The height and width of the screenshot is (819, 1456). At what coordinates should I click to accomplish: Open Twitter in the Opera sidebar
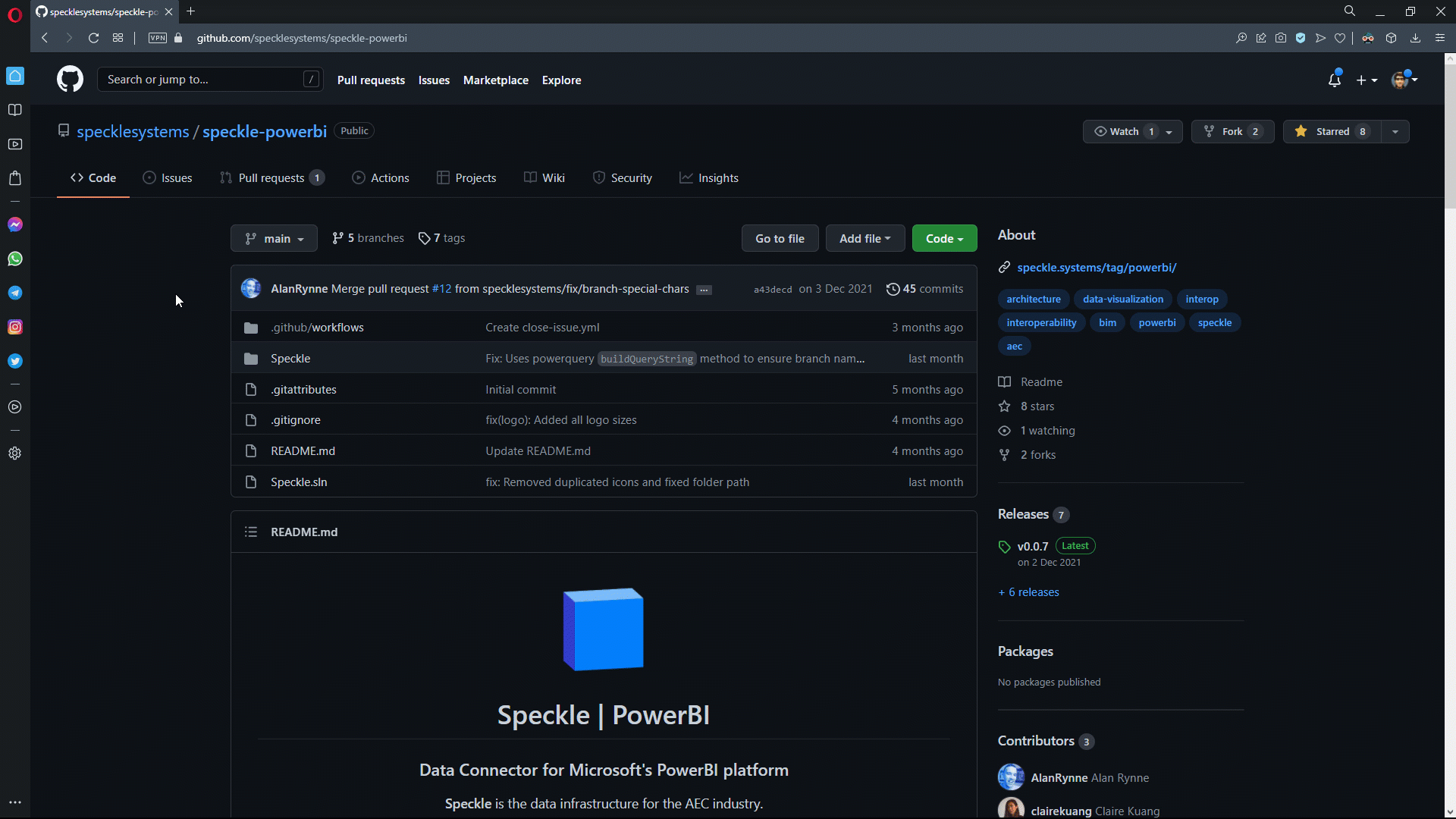(15, 361)
